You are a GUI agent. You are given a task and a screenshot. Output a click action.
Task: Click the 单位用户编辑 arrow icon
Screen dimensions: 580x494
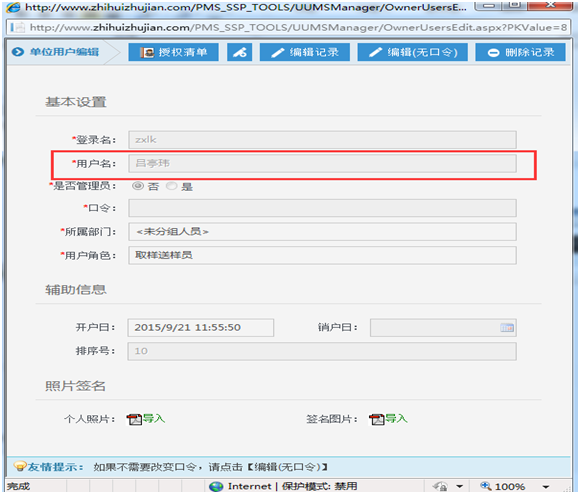(17, 52)
